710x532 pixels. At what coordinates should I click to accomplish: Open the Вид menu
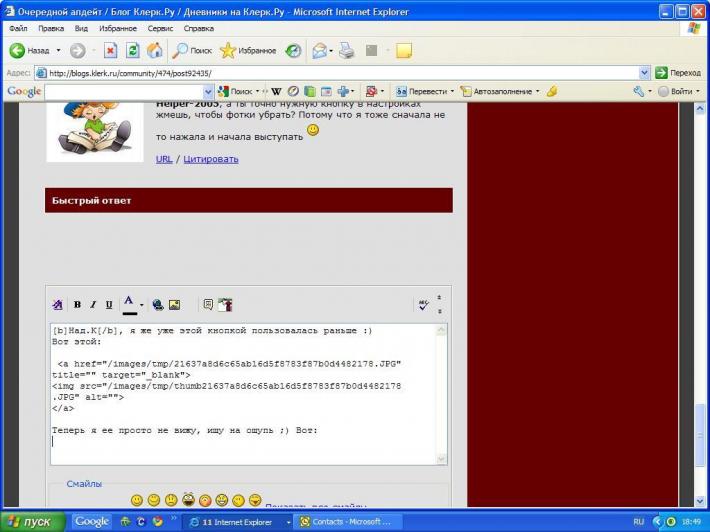click(81, 28)
